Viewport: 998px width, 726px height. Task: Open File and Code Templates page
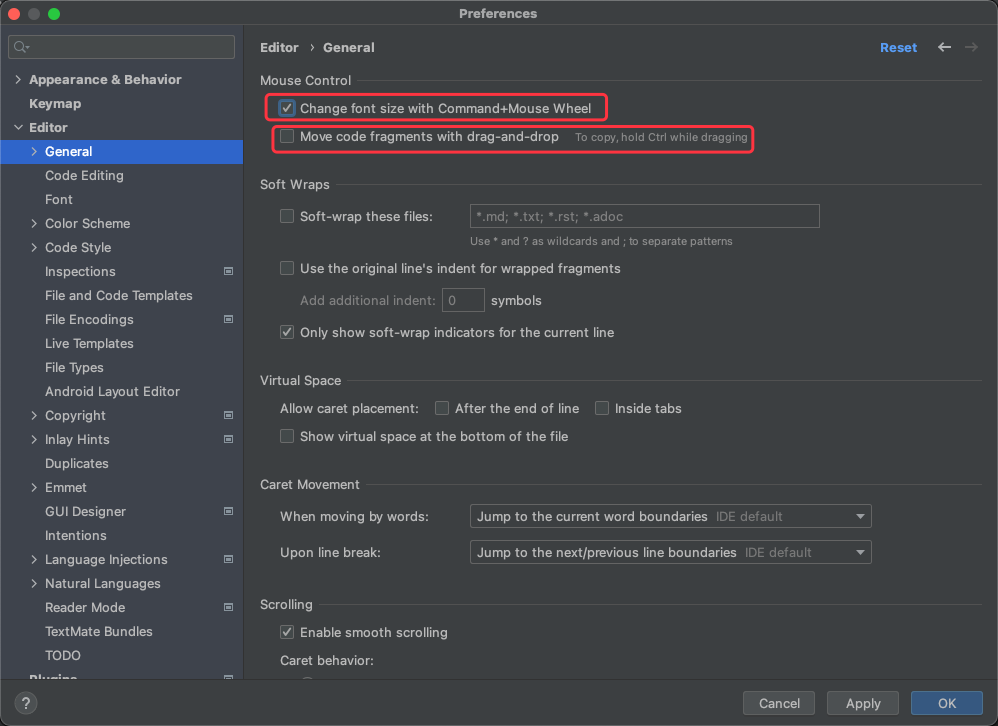coord(118,295)
